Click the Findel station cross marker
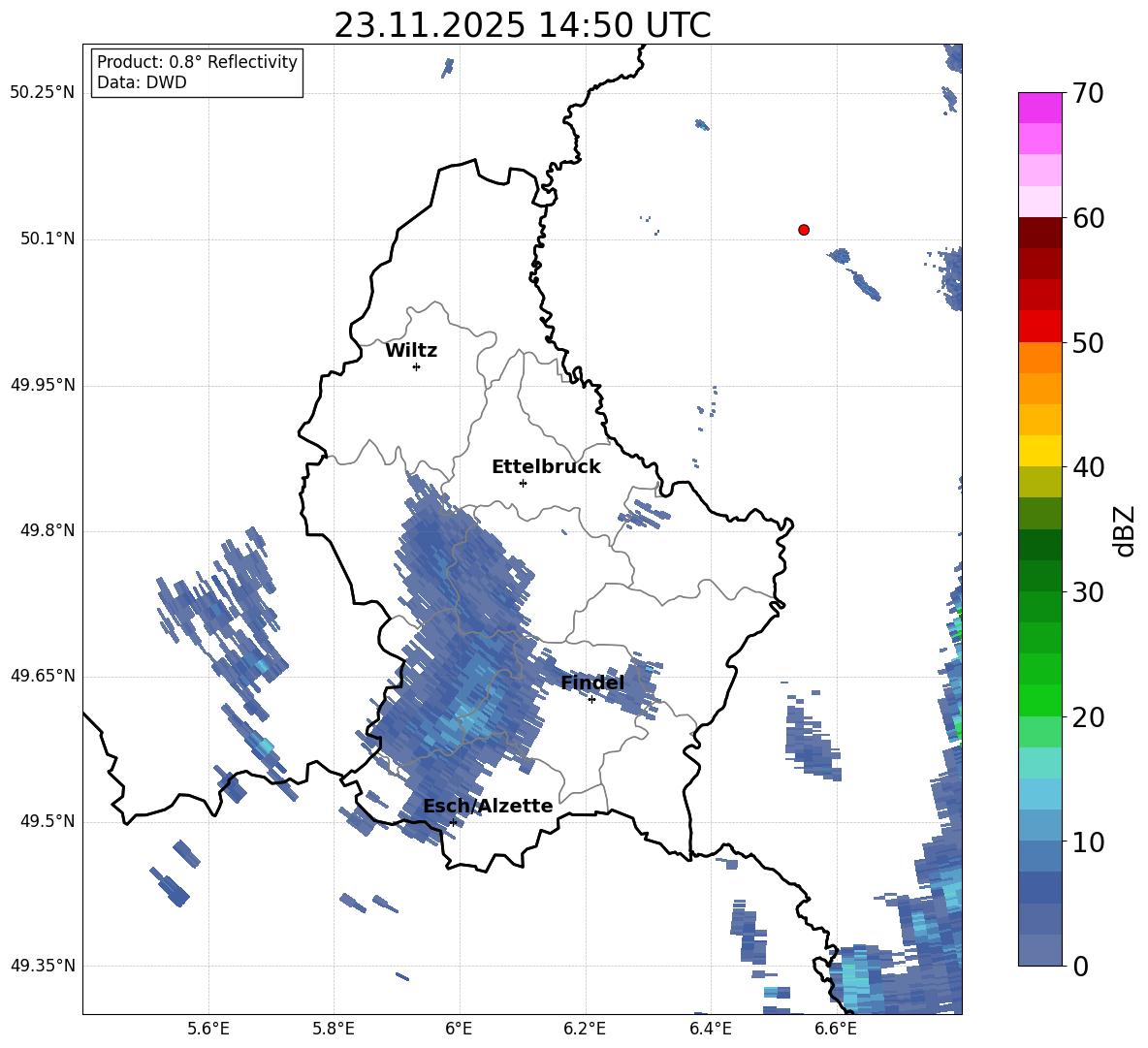The width and height of the screenshot is (1148, 1048). pyautogui.click(x=591, y=700)
